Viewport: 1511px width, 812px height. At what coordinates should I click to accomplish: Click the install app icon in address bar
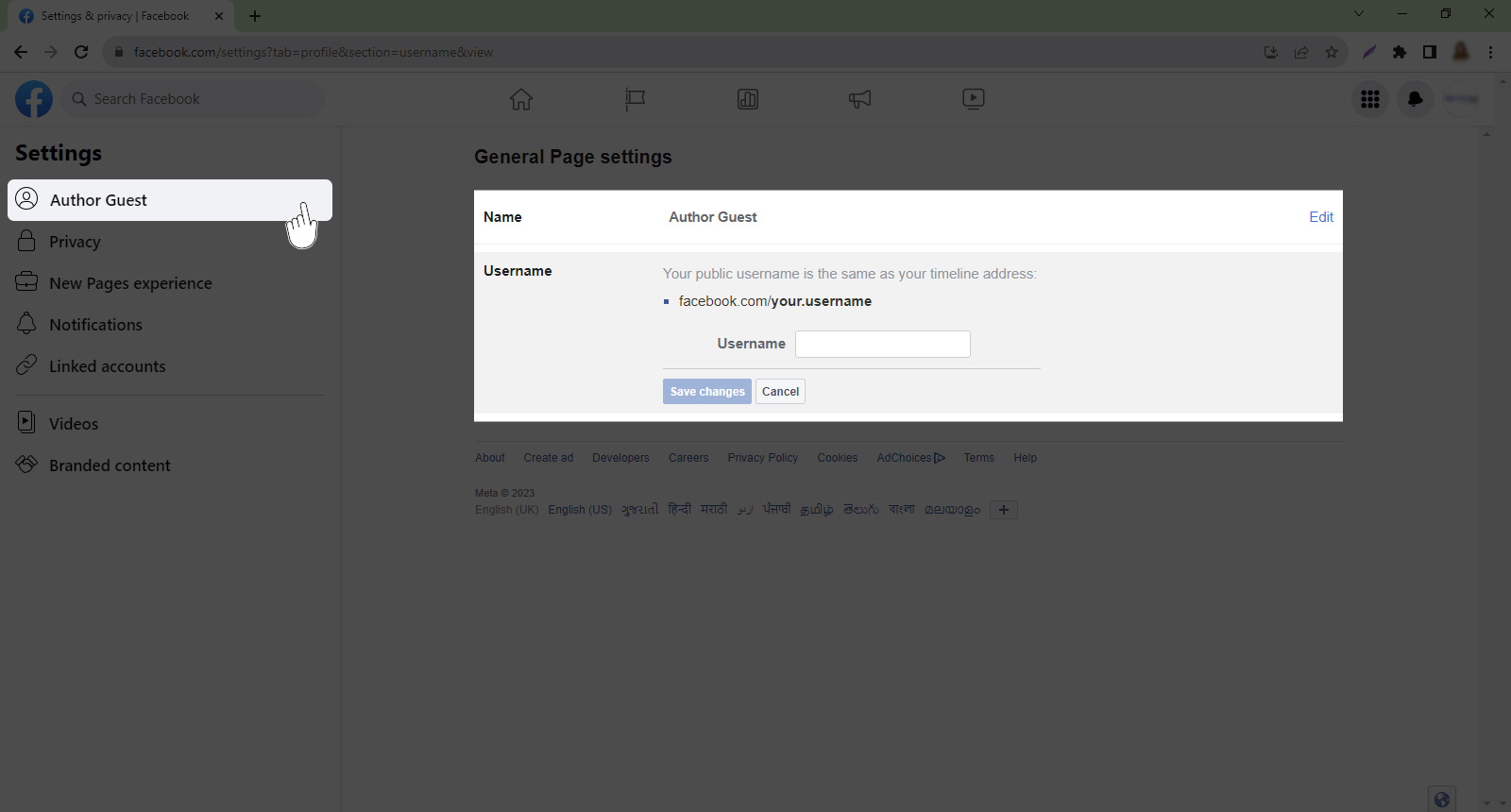point(1271,52)
